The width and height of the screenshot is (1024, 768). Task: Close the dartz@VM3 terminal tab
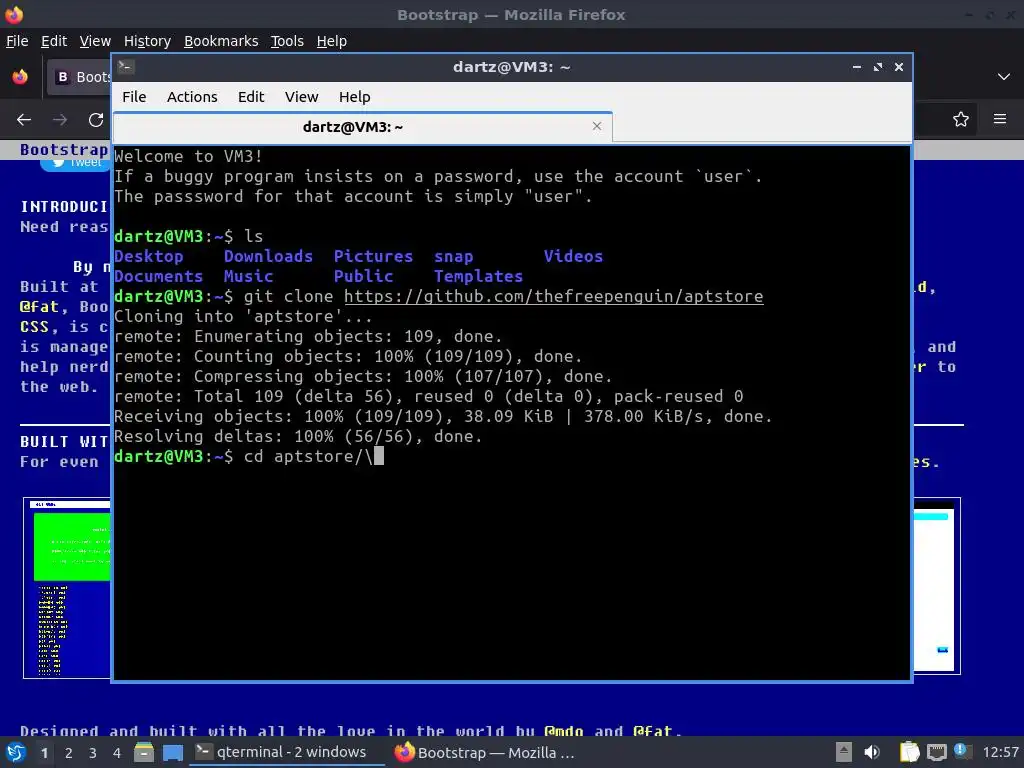(597, 126)
